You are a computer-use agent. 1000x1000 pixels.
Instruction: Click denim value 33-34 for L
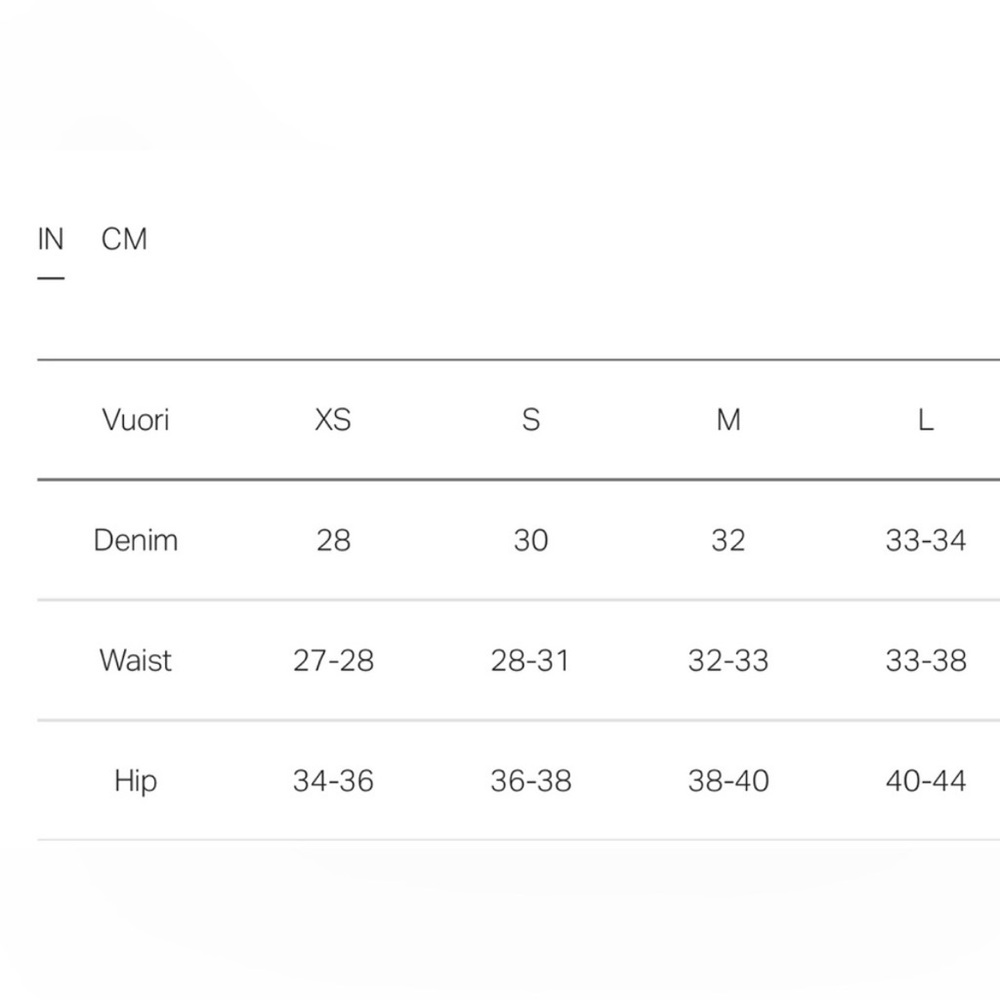[x=925, y=541]
